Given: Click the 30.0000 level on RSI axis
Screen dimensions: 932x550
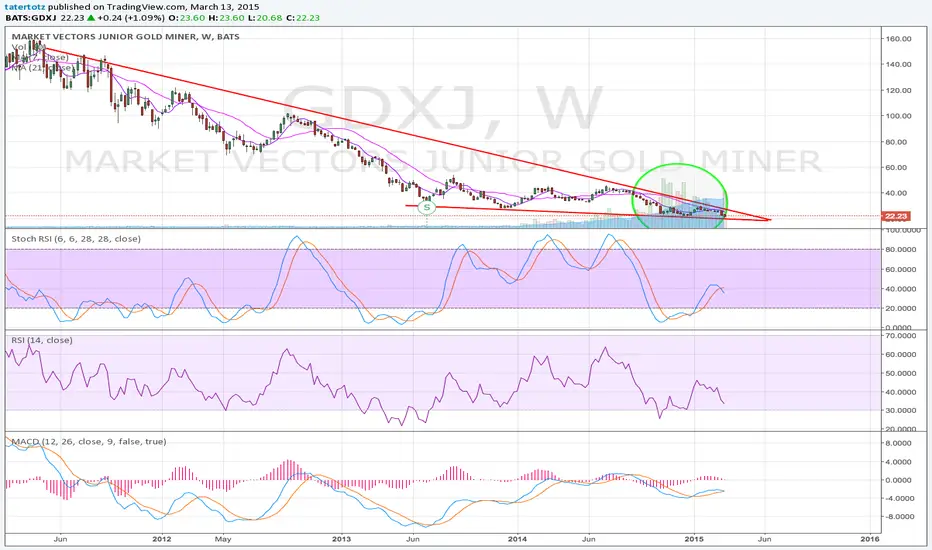Looking at the screenshot, I should click(x=900, y=410).
